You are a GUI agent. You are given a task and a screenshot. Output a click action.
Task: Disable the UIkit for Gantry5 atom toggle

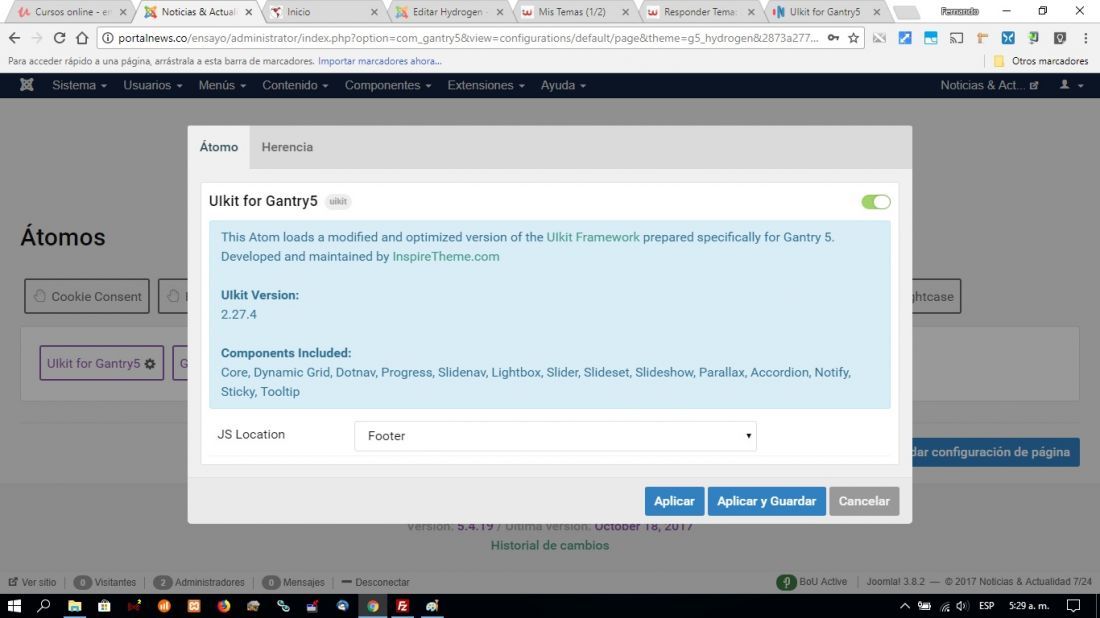pyautogui.click(x=876, y=202)
